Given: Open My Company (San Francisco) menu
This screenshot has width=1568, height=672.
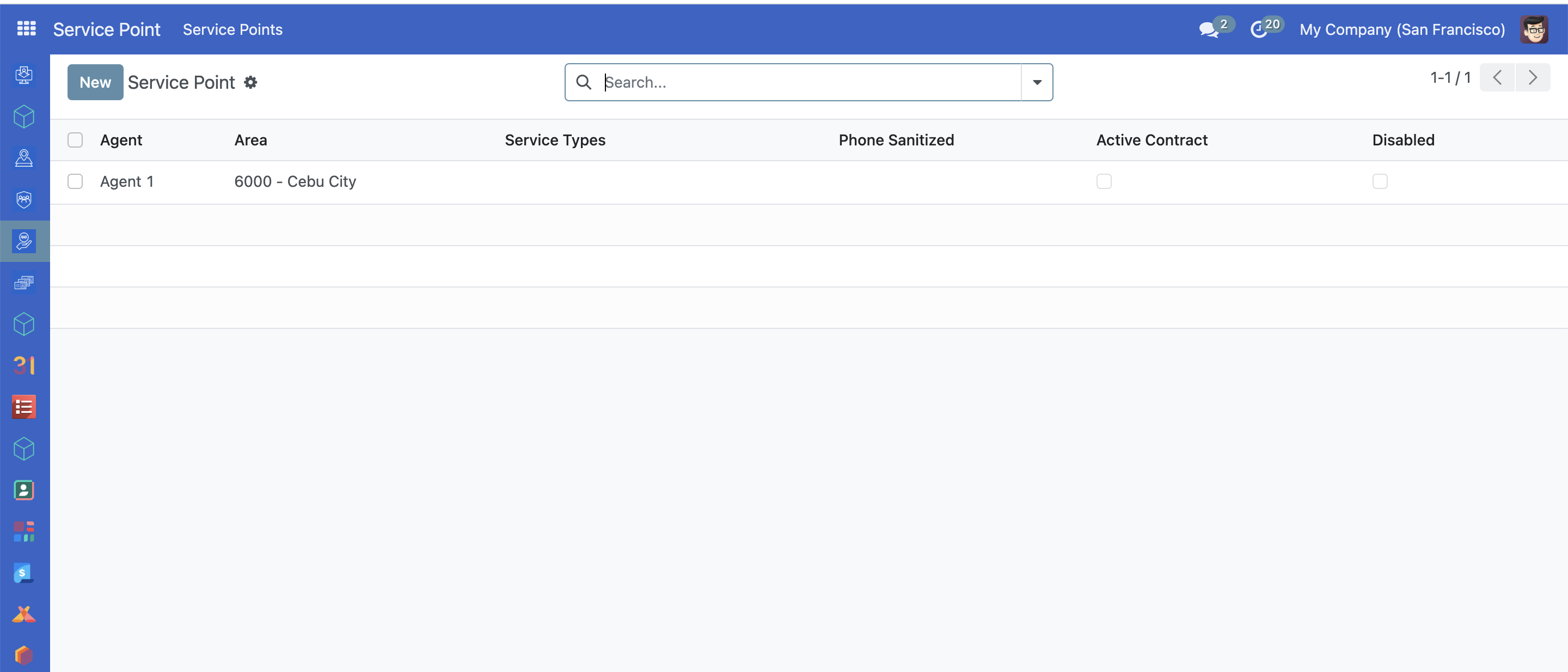Looking at the screenshot, I should click(x=1401, y=29).
